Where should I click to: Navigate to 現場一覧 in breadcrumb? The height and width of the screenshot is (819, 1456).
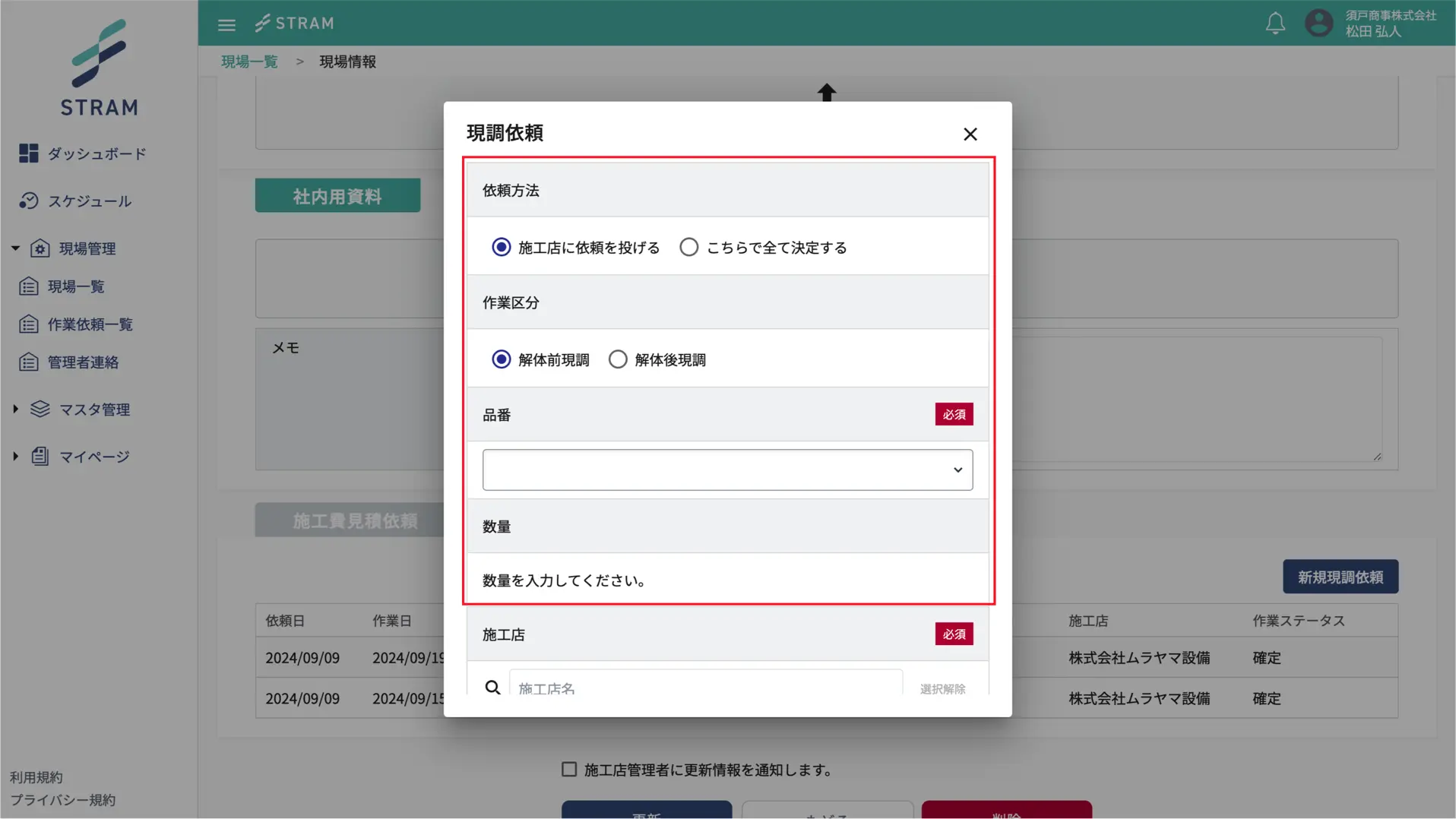pyautogui.click(x=249, y=62)
